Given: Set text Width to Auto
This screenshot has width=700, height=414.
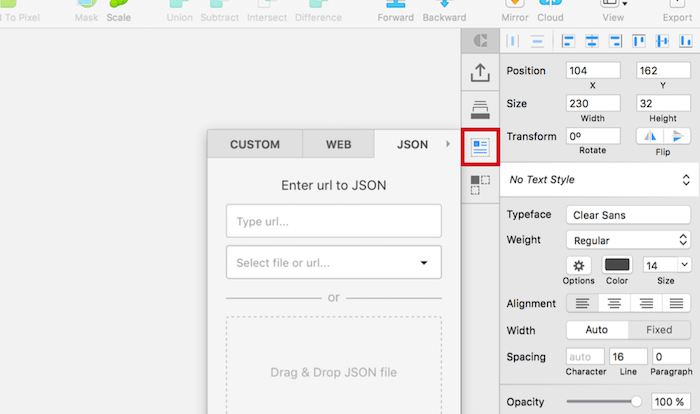Looking at the screenshot, I should tap(597, 330).
